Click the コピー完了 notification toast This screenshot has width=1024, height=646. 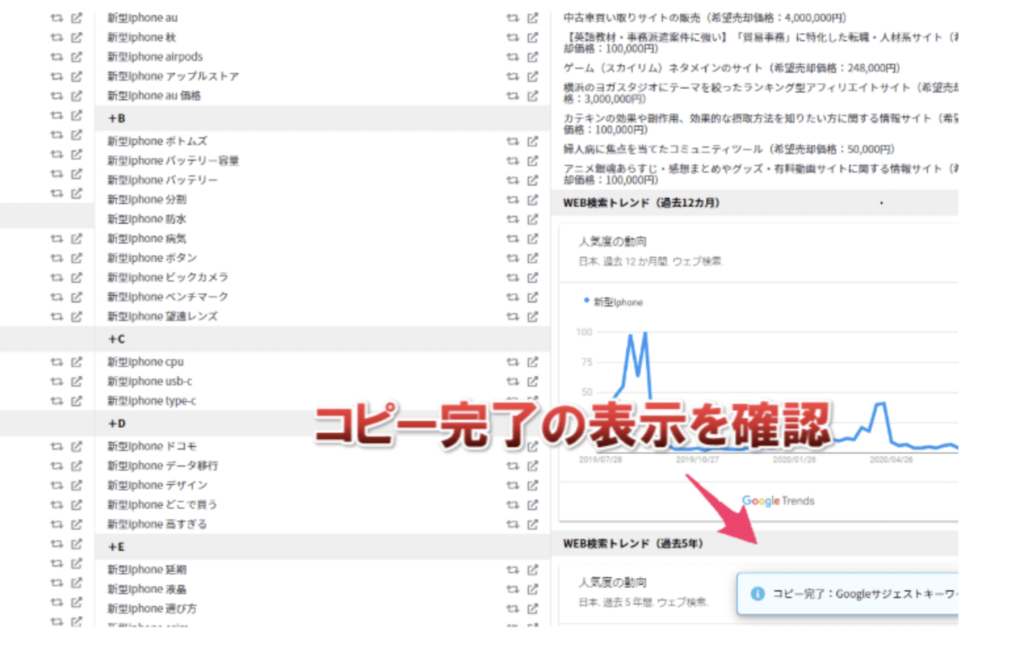click(x=850, y=593)
